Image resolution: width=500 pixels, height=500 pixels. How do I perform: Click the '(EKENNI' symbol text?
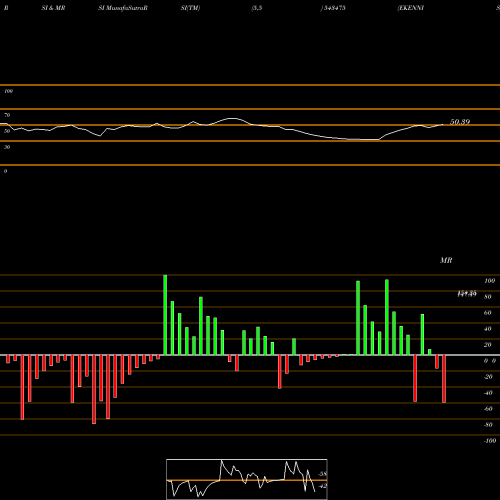(411, 8)
